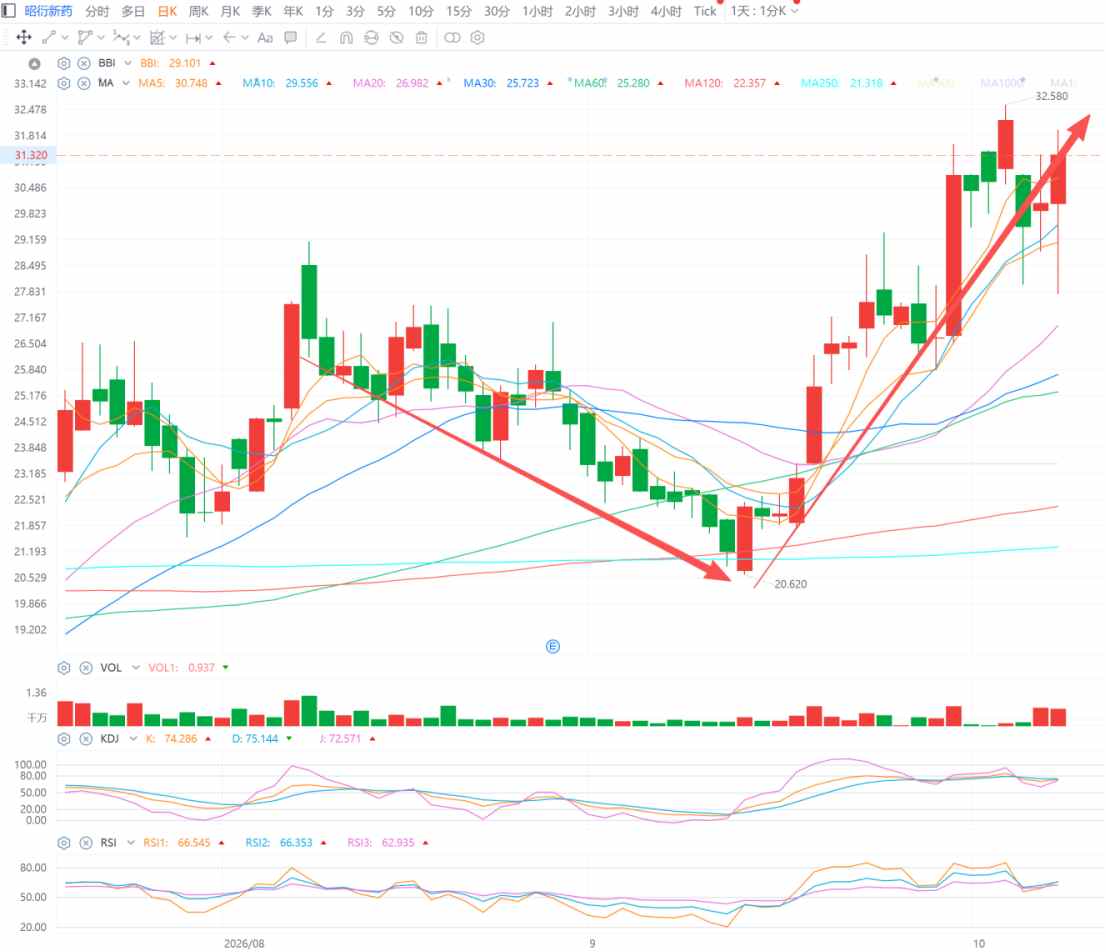The height and width of the screenshot is (952, 1106).
Task: Add a comment bubble note
Action: (x=291, y=37)
